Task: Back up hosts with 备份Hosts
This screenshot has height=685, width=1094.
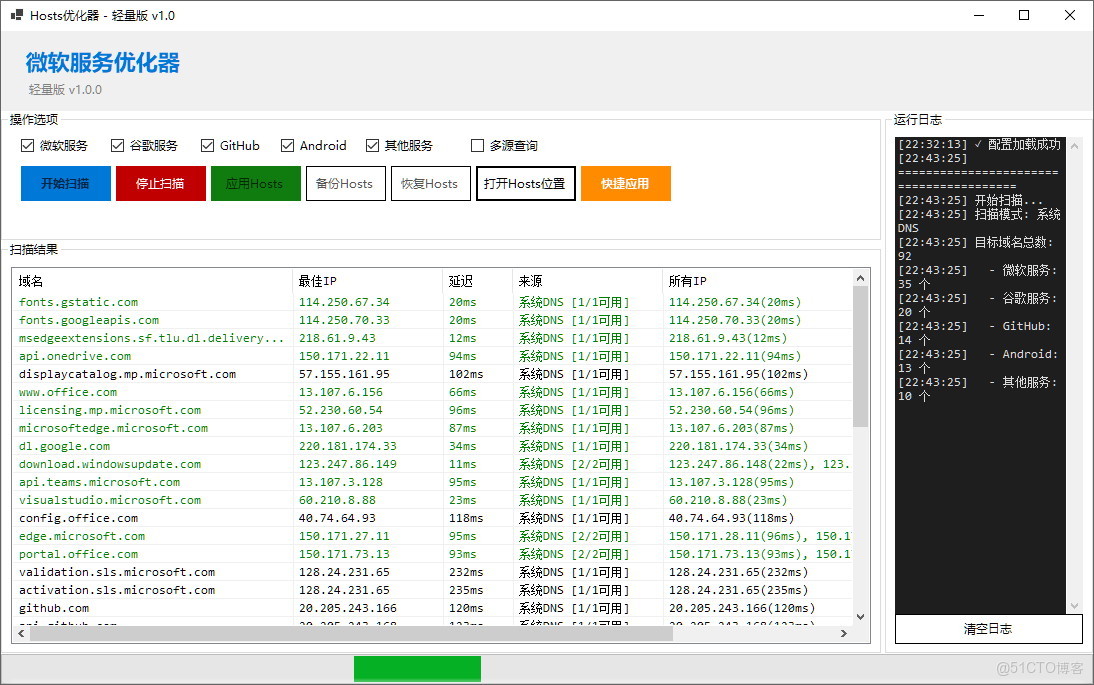Action: click(345, 183)
